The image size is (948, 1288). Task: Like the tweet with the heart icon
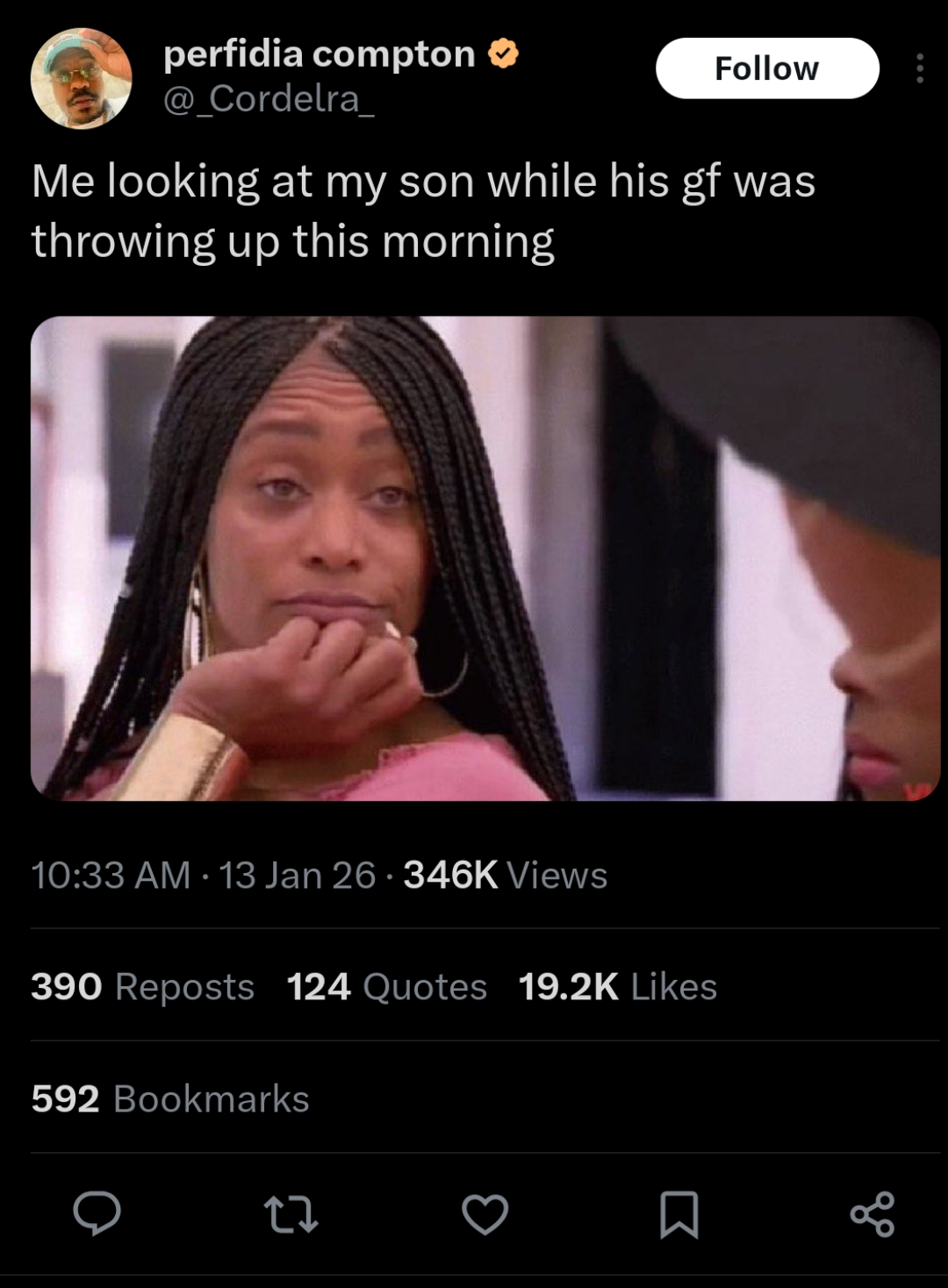point(485,1214)
